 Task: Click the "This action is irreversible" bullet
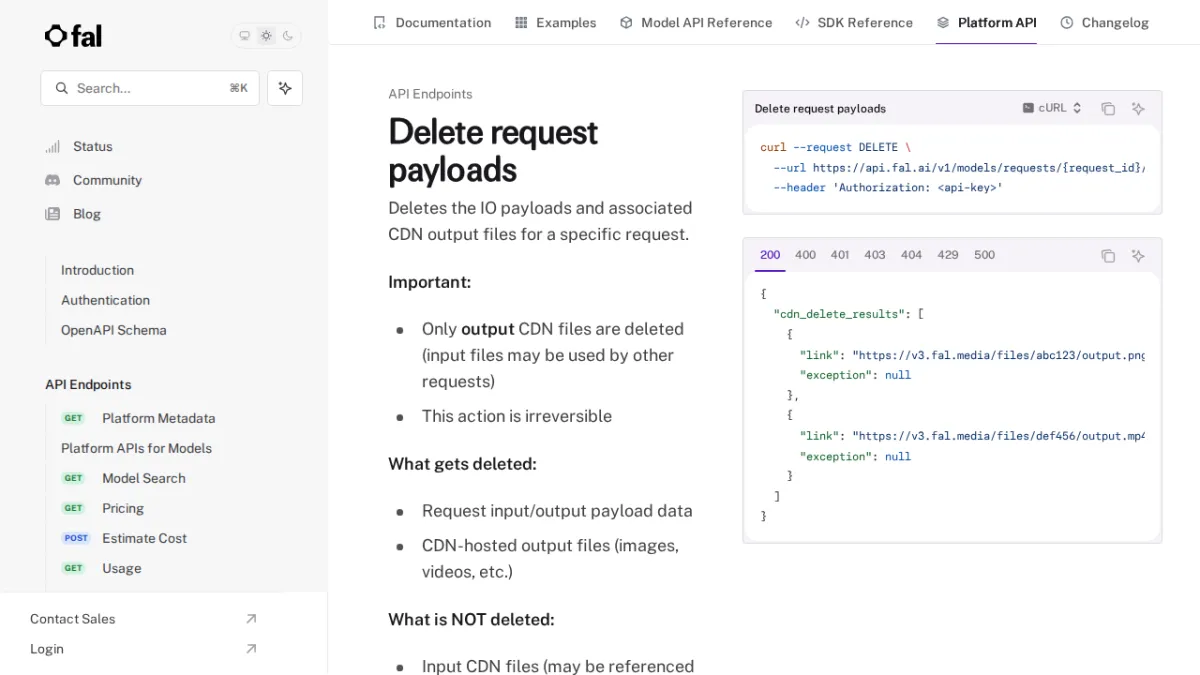(x=517, y=416)
